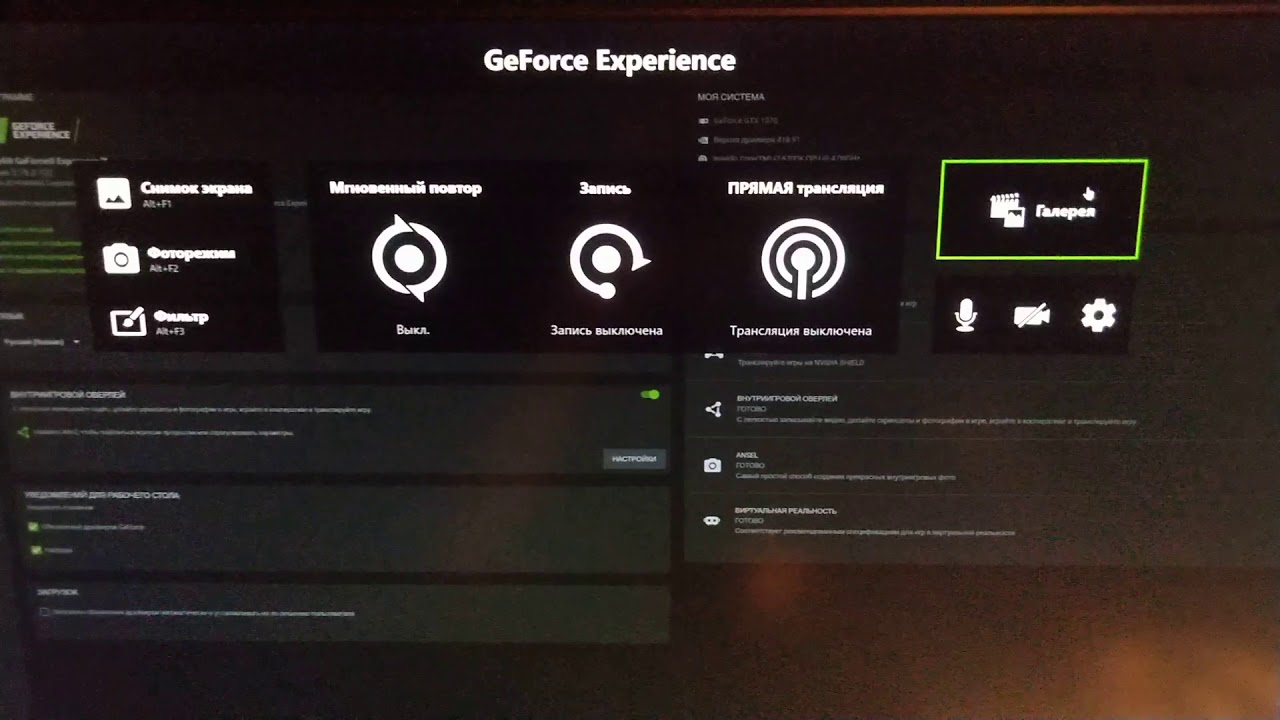Expand the Русский language dropdown
This screenshot has width=1280, height=720.
tap(41, 342)
